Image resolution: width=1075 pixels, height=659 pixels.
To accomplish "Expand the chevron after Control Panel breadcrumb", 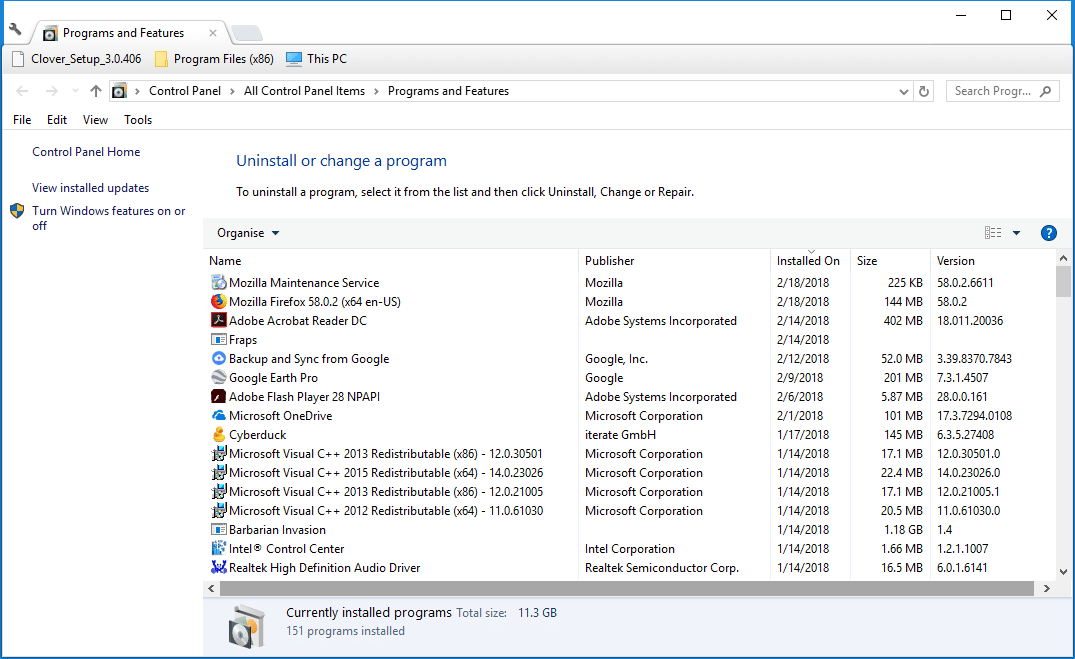I will [232, 91].
